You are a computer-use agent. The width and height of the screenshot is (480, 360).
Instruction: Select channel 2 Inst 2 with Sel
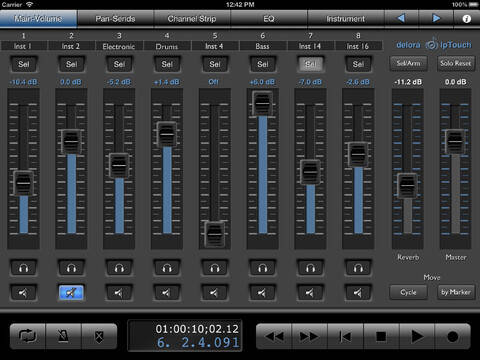[71, 64]
